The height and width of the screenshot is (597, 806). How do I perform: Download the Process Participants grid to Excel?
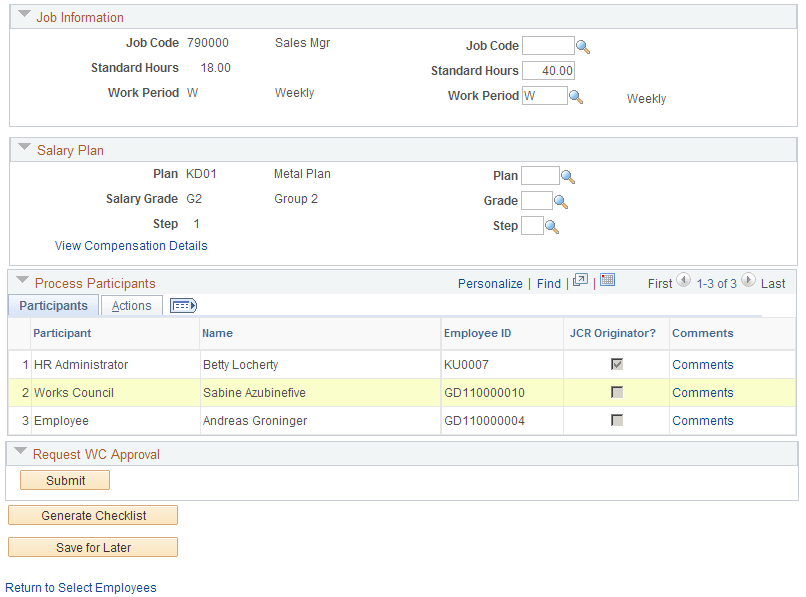click(606, 283)
